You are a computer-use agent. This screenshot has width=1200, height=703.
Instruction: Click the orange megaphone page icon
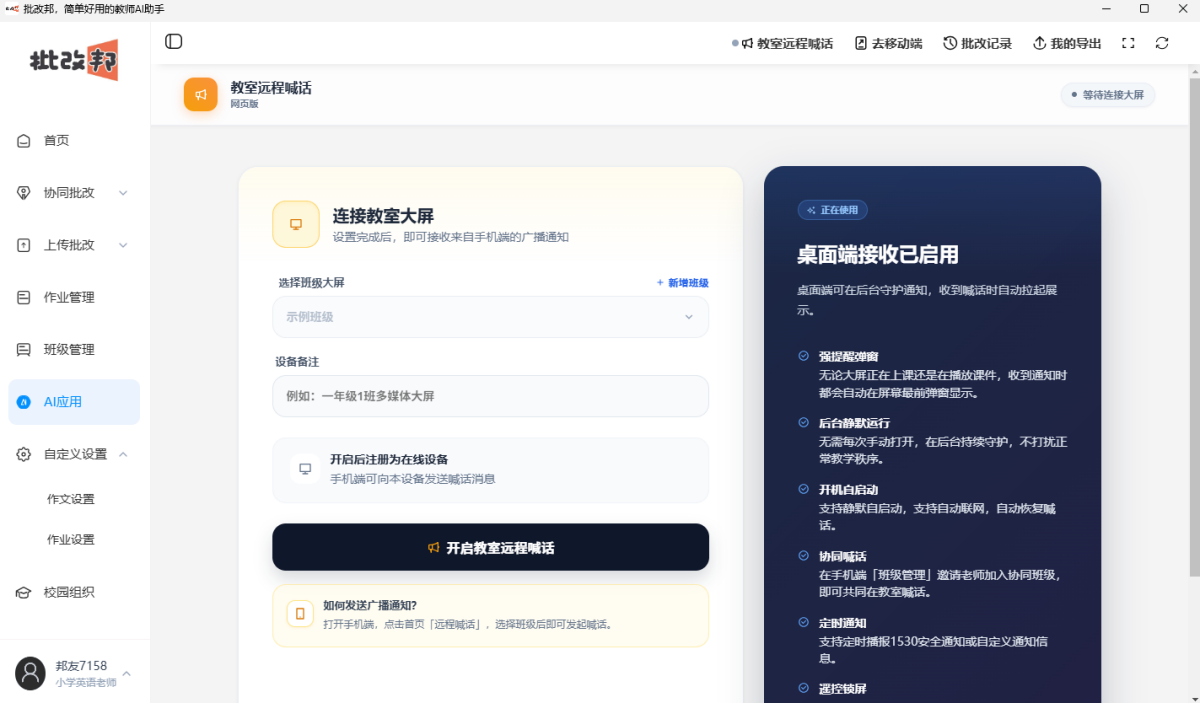pyautogui.click(x=200, y=95)
